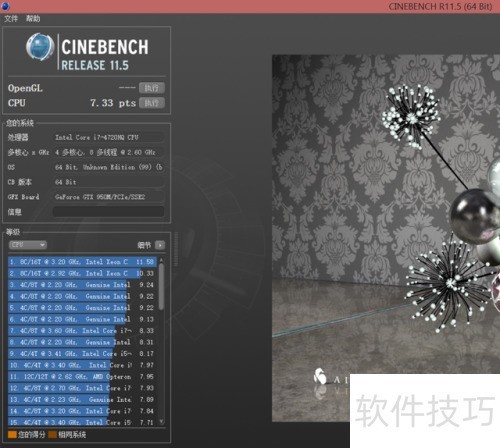Select rank 13 Genuine Intel 7.89 row
This screenshot has height=448, width=500.
[x=82, y=400]
